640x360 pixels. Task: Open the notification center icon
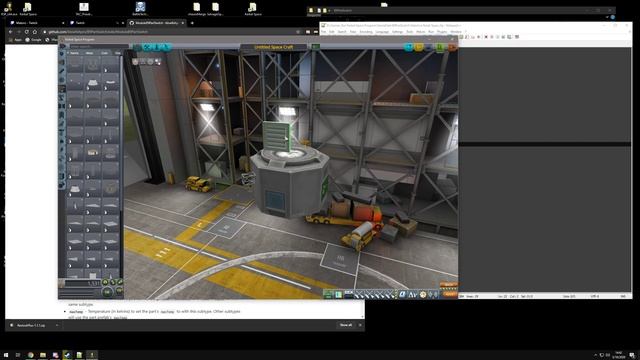(x=632, y=355)
